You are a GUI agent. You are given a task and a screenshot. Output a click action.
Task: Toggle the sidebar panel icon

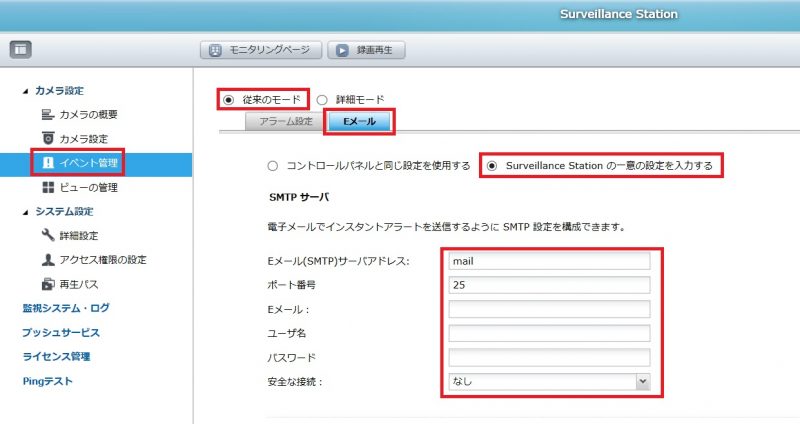click(x=20, y=49)
